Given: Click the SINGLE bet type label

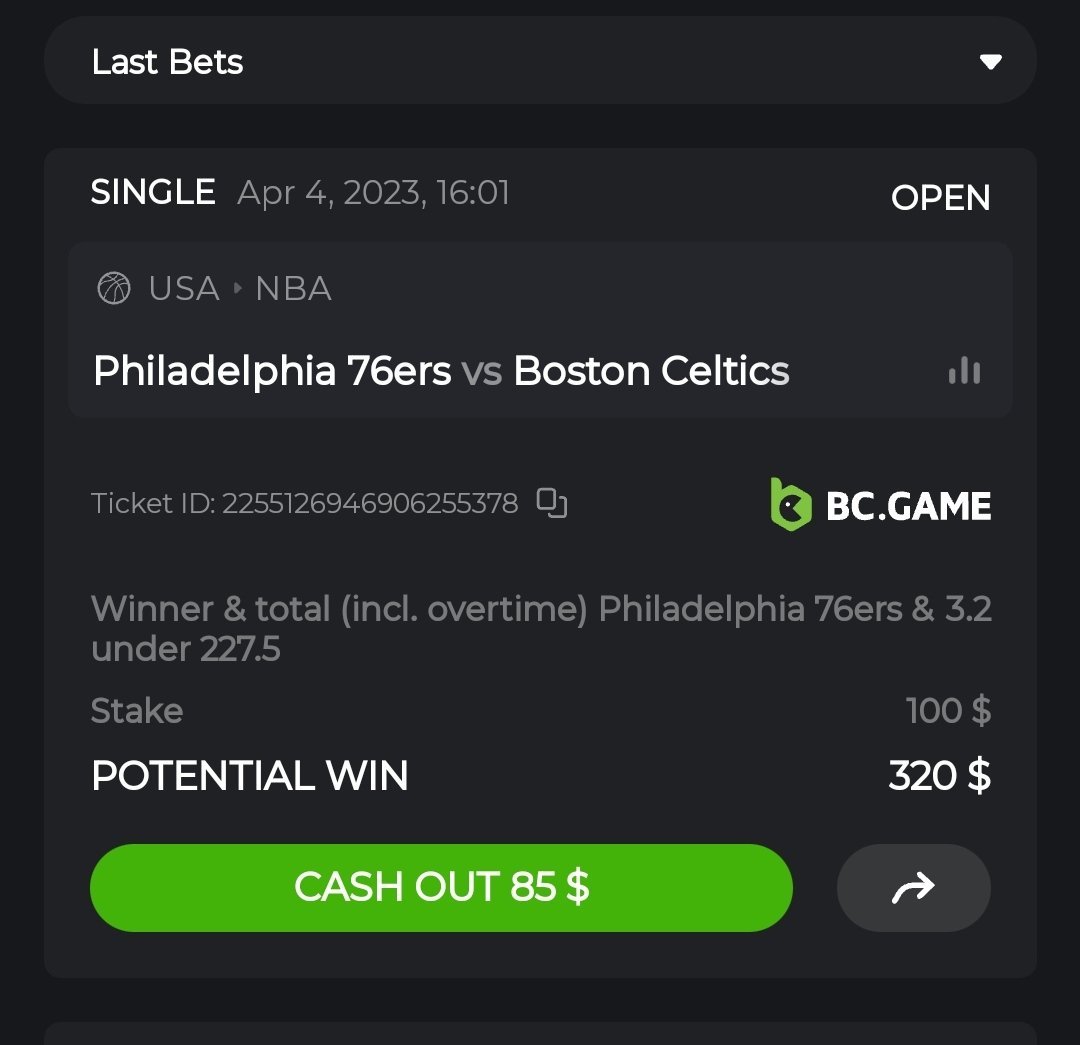Looking at the screenshot, I should (x=153, y=192).
